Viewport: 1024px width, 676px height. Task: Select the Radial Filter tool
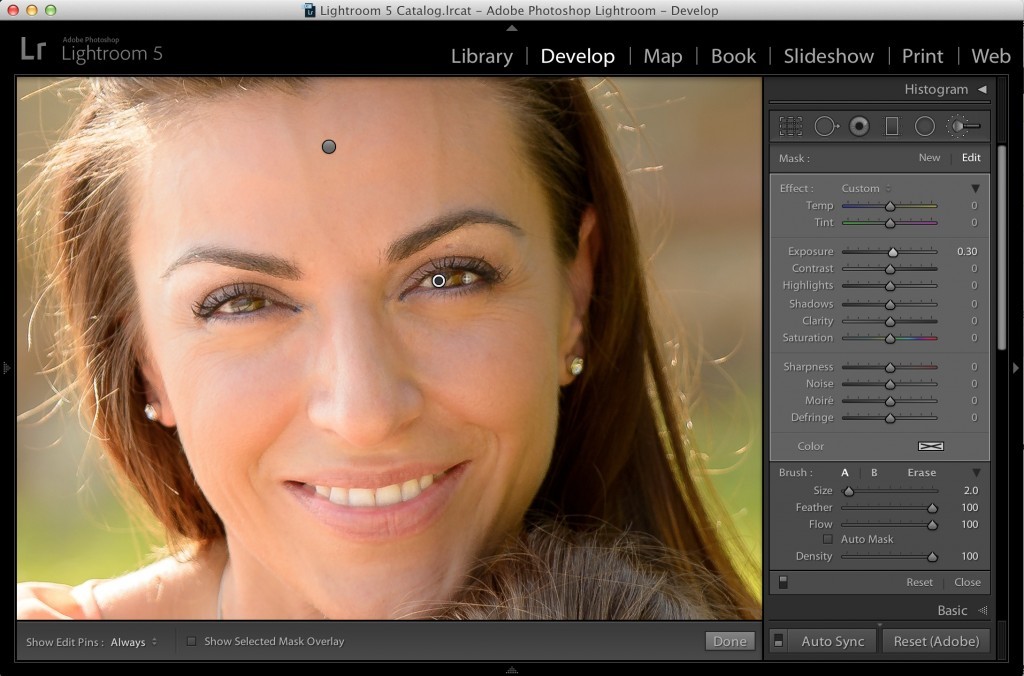(924, 126)
